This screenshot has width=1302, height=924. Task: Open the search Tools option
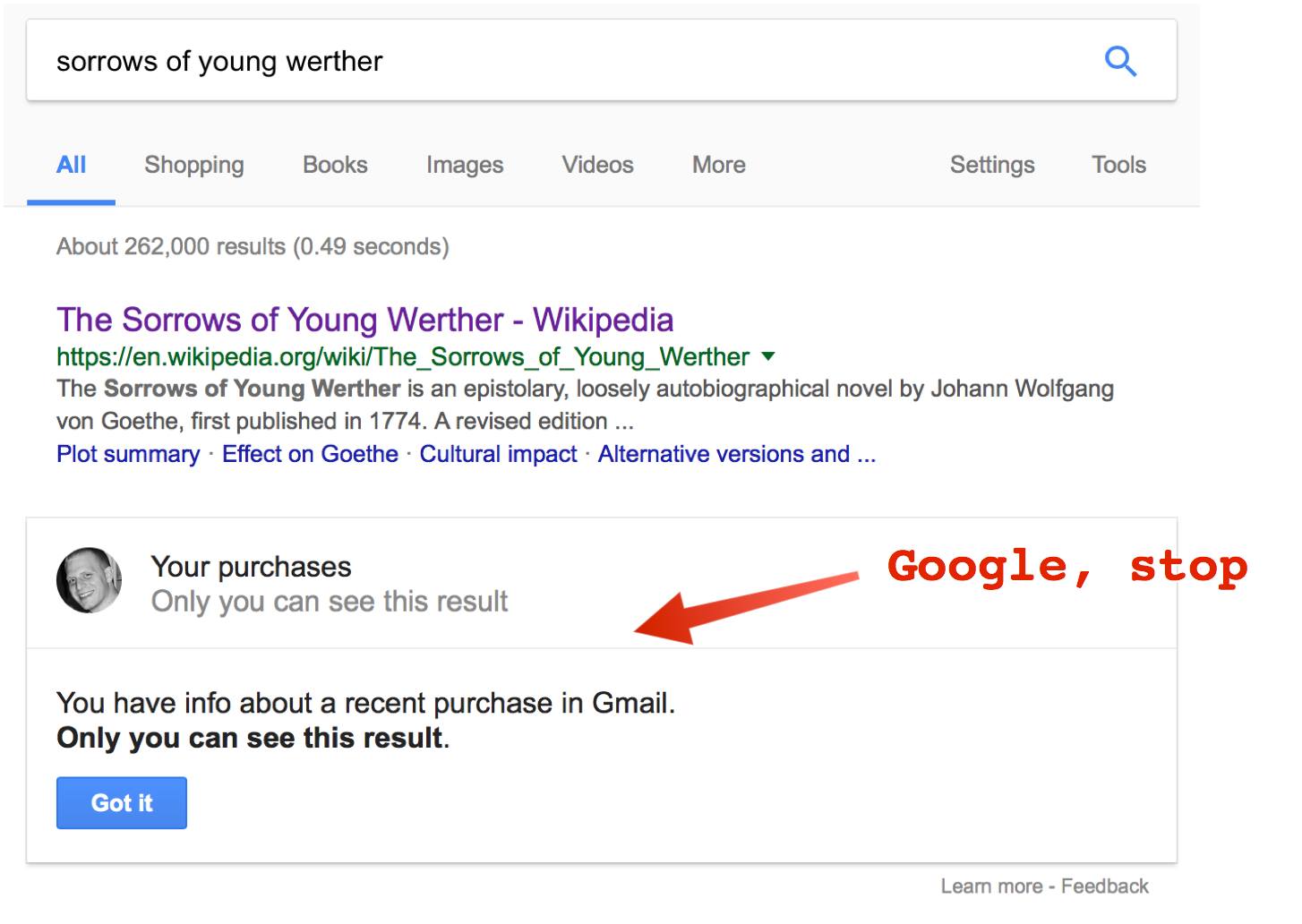coord(1118,165)
